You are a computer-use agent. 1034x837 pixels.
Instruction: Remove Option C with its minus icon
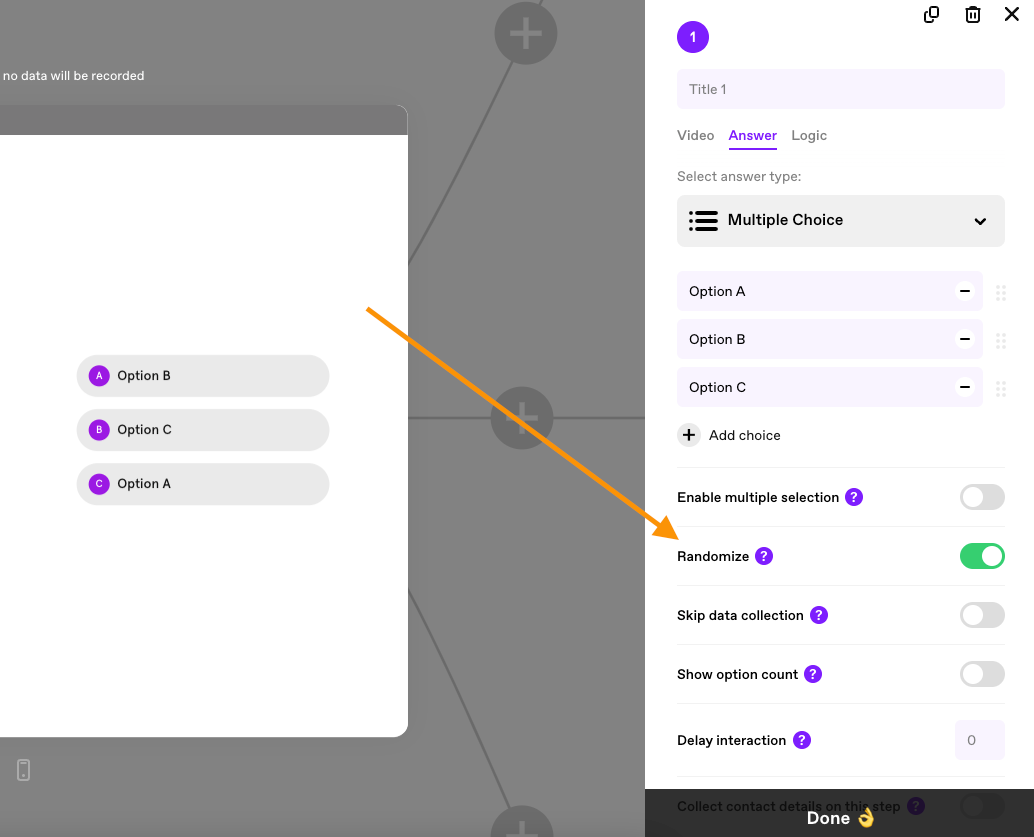point(965,387)
